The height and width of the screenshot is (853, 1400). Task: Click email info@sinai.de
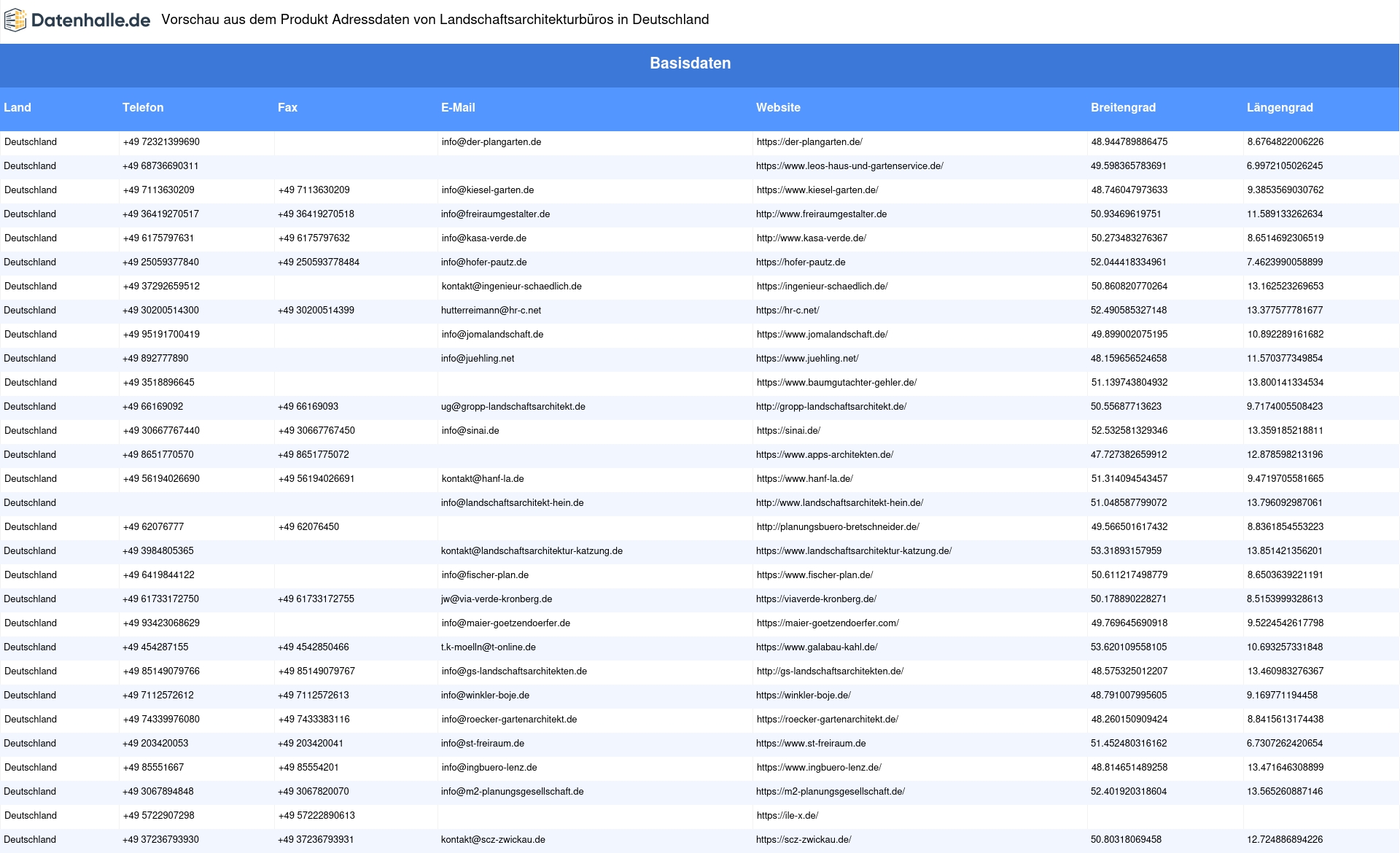470,431
